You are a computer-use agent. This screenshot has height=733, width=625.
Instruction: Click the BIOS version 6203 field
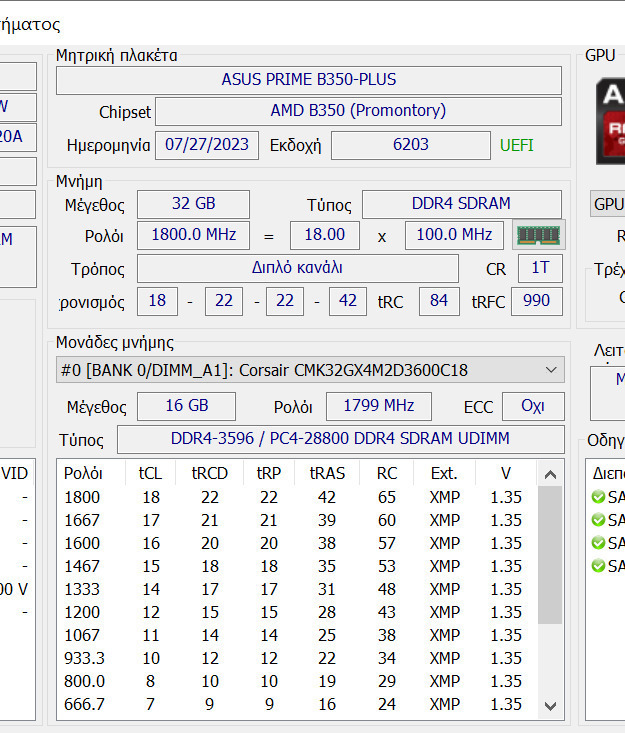click(410, 145)
